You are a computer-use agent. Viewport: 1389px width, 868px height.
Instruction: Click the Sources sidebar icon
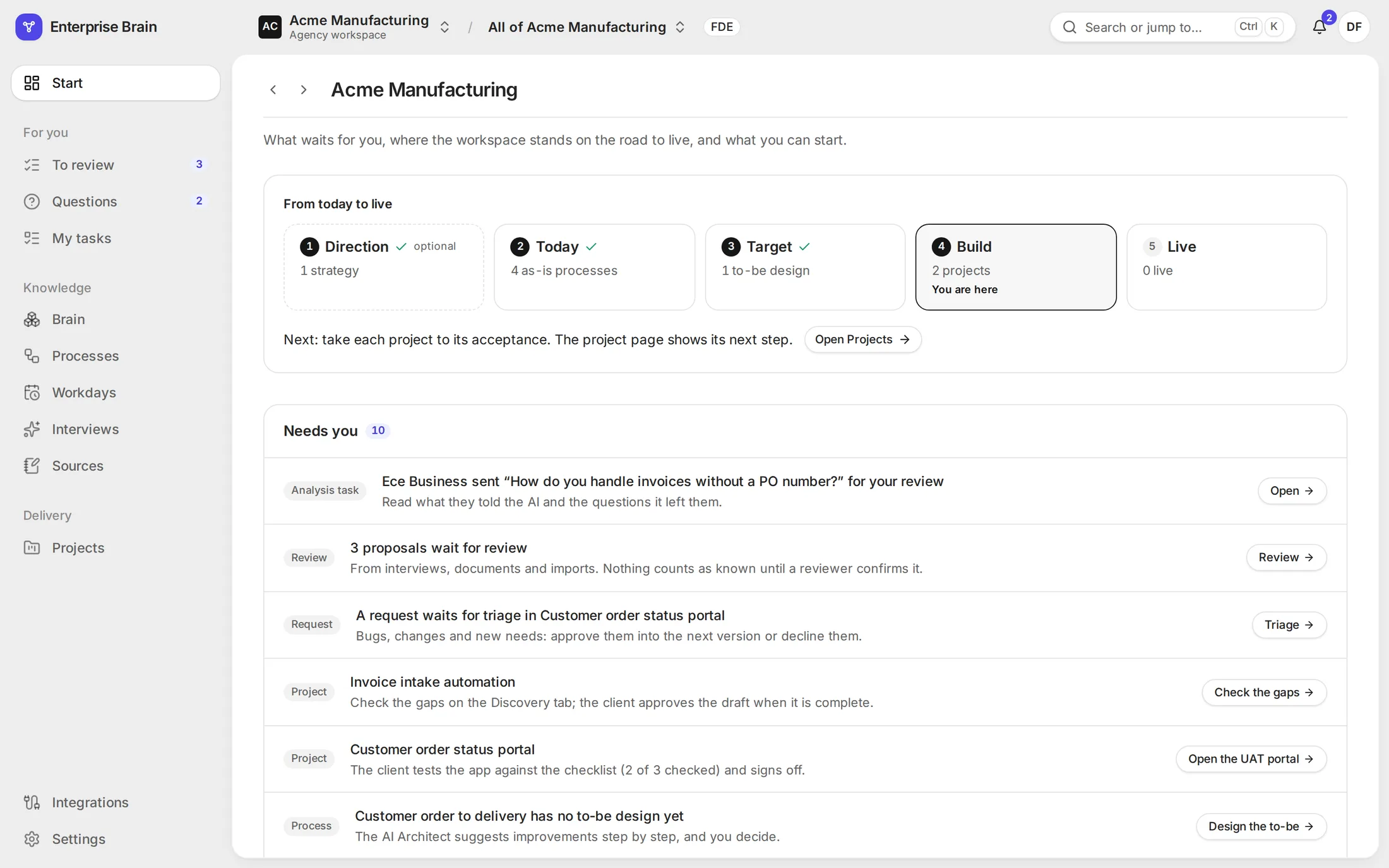point(32,466)
